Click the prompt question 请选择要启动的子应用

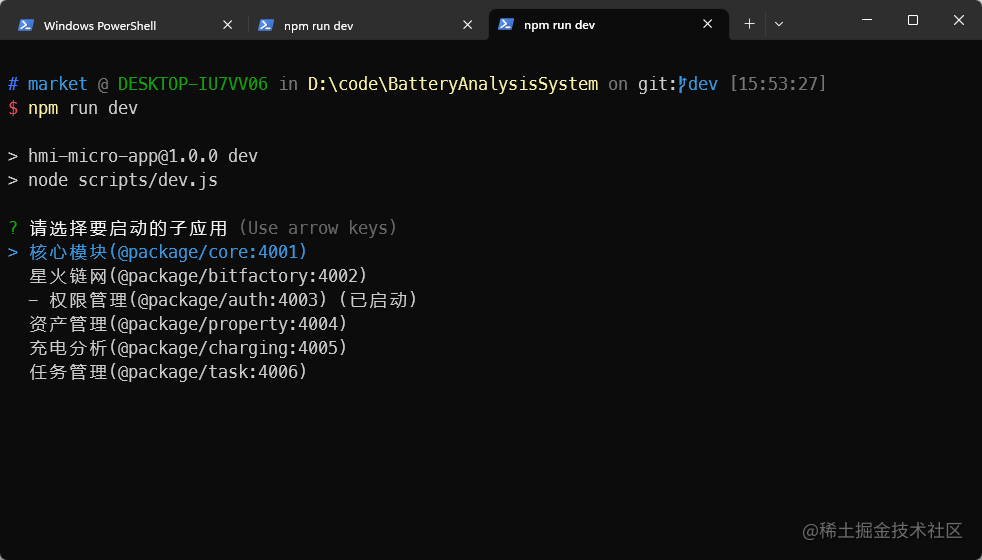[128, 228]
